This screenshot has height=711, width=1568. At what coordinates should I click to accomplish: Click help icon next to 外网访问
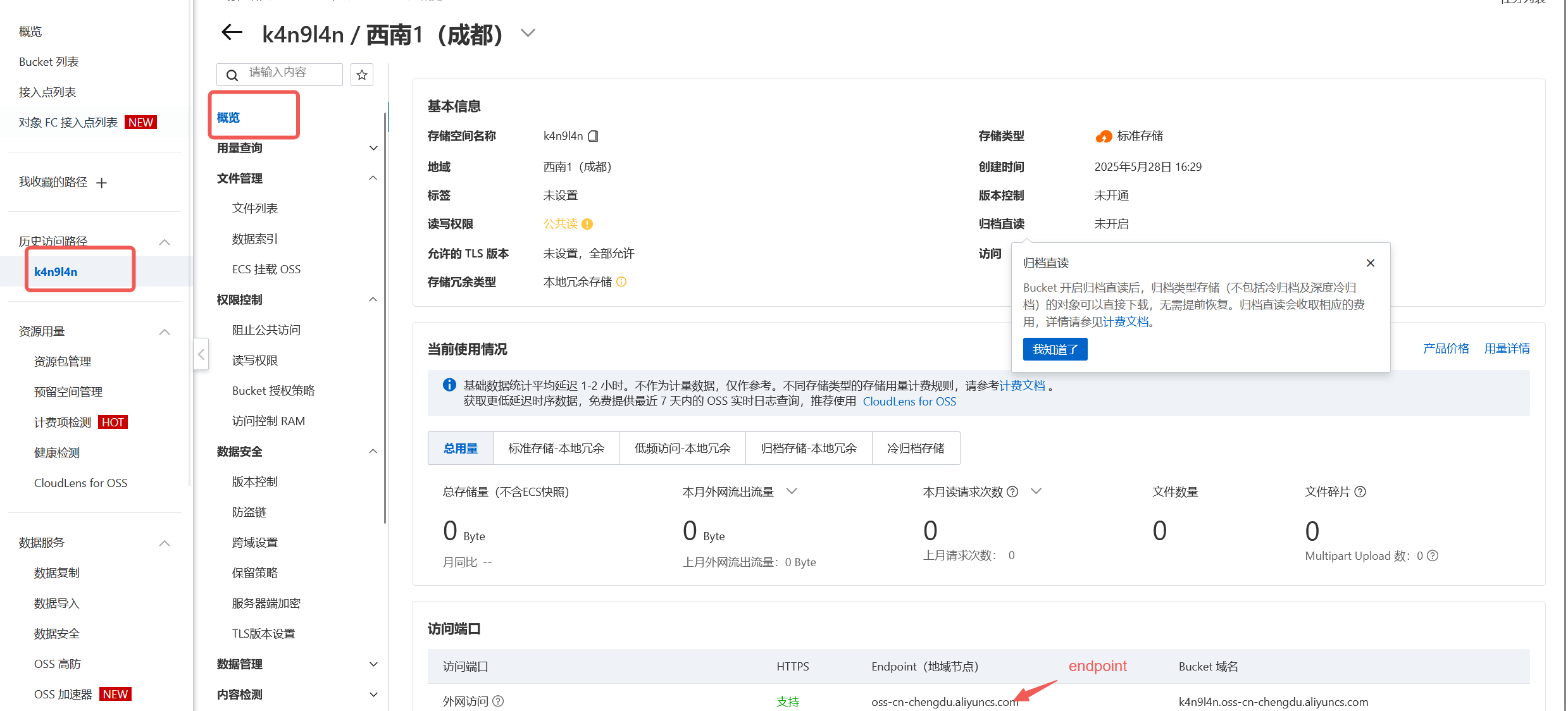(499, 701)
